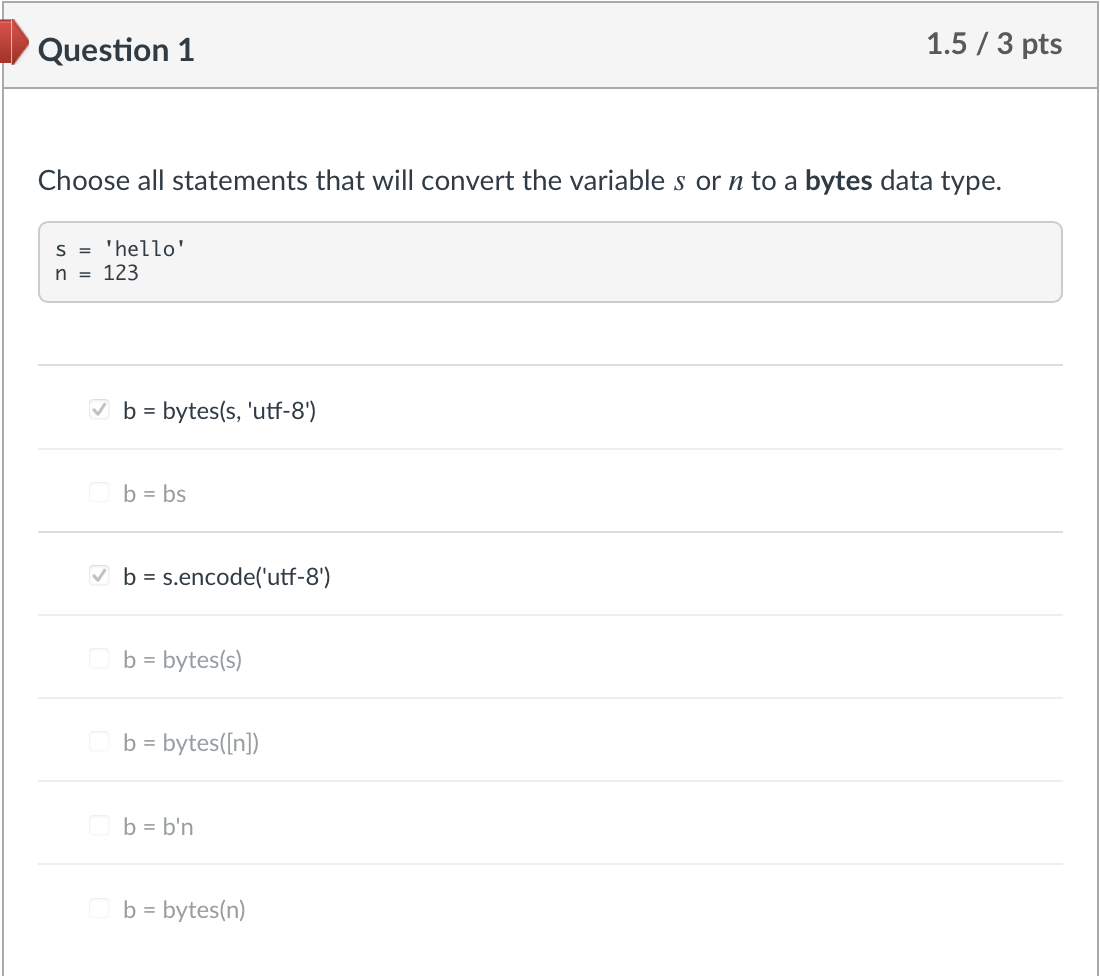The height and width of the screenshot is (976, 1100).
Task: Check the box for b = bytes(s, 'utf-8')
Action: 98,409
